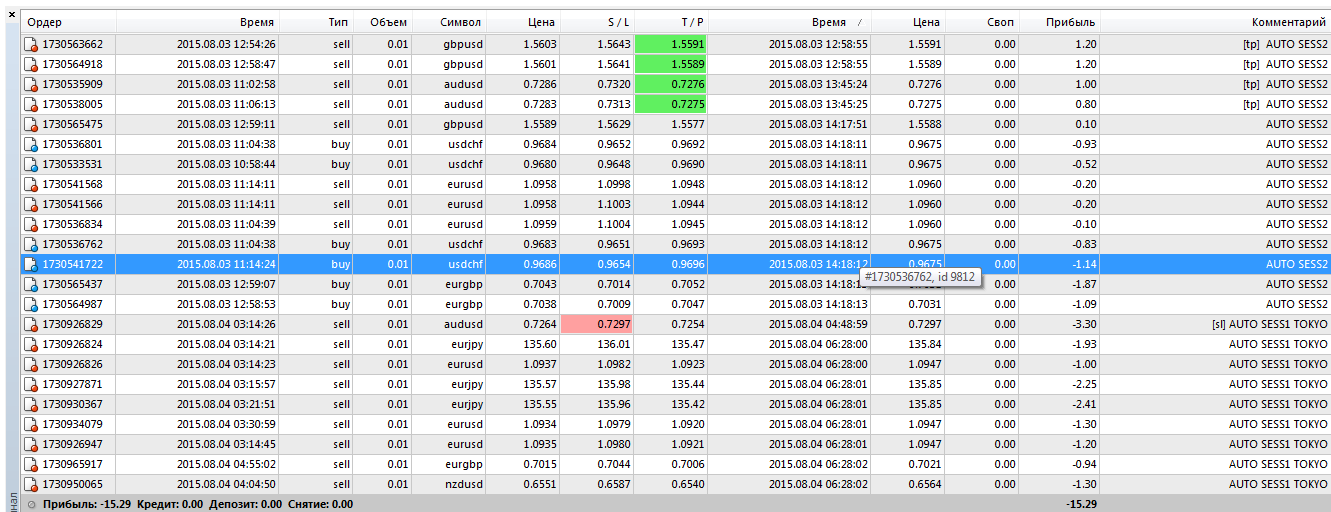Click the Время header showing the sort arrow

pos(790,22)
